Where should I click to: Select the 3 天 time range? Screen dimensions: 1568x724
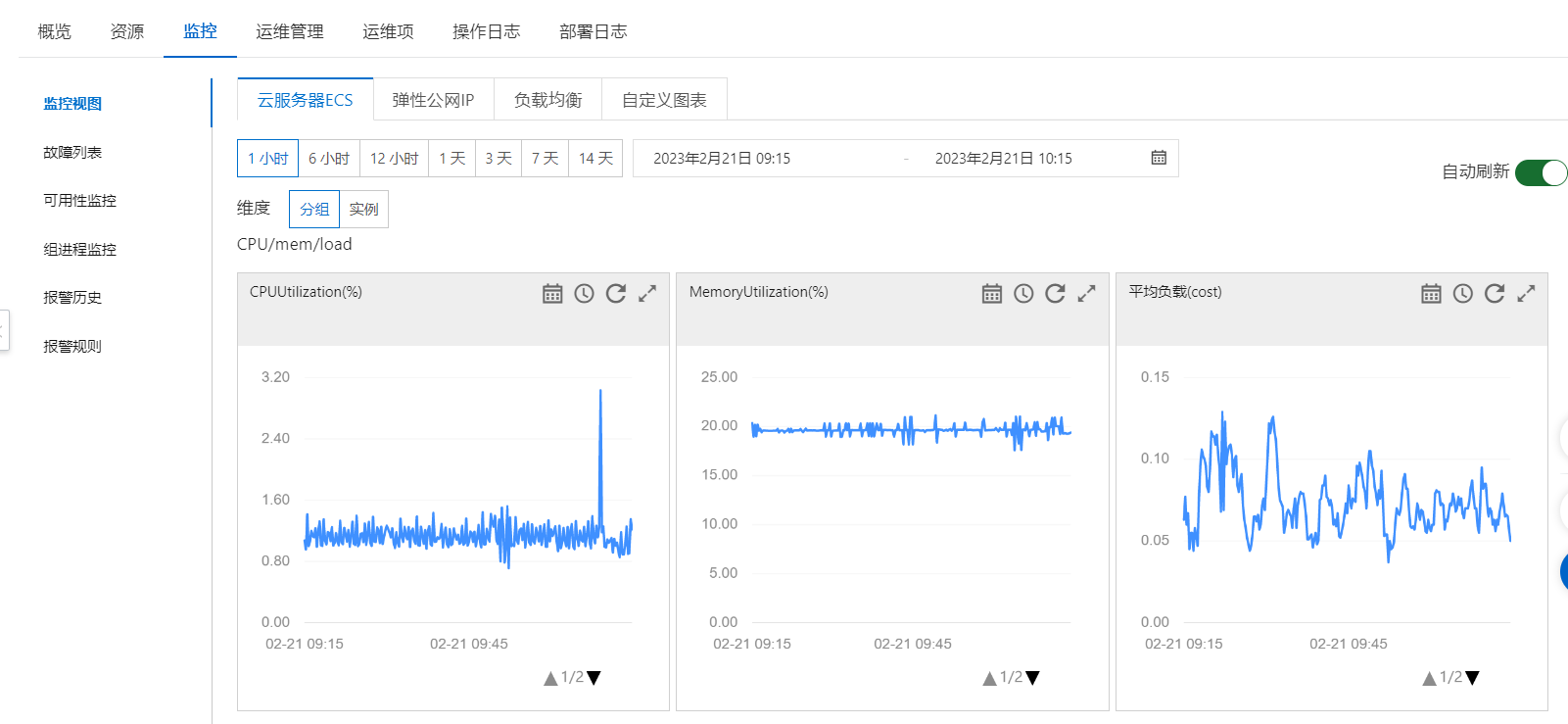[499, 158]
